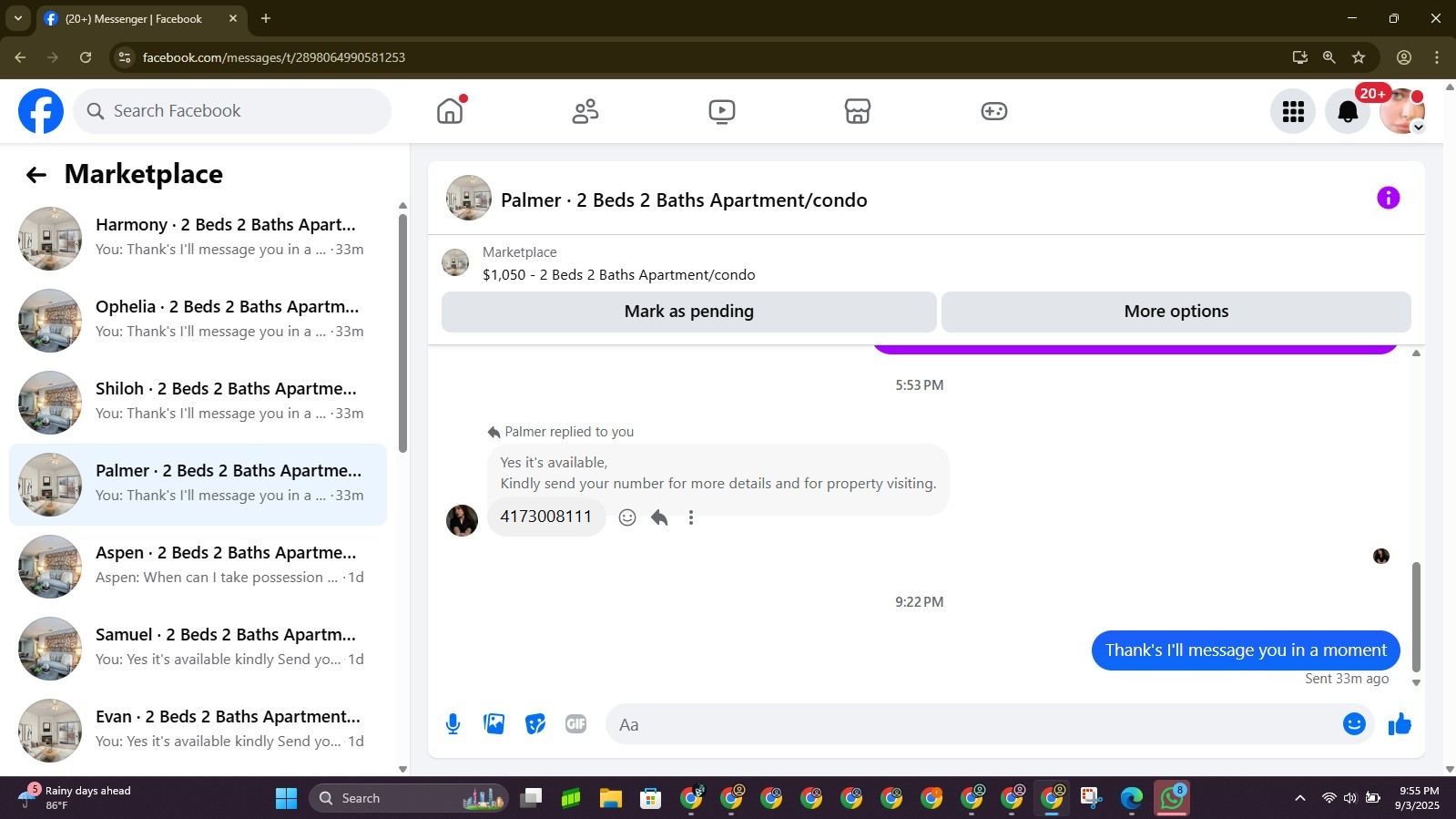Screen dimensions: 1456x819
Task: Open WhatsApp from the taskbar
Action: (x=1172, y=798)
